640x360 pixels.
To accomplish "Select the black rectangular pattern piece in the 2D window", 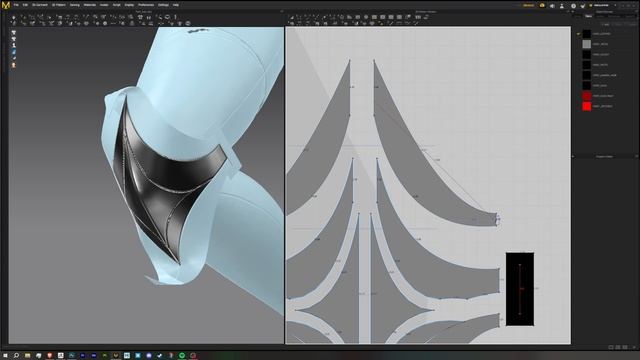I will [520, 289].
